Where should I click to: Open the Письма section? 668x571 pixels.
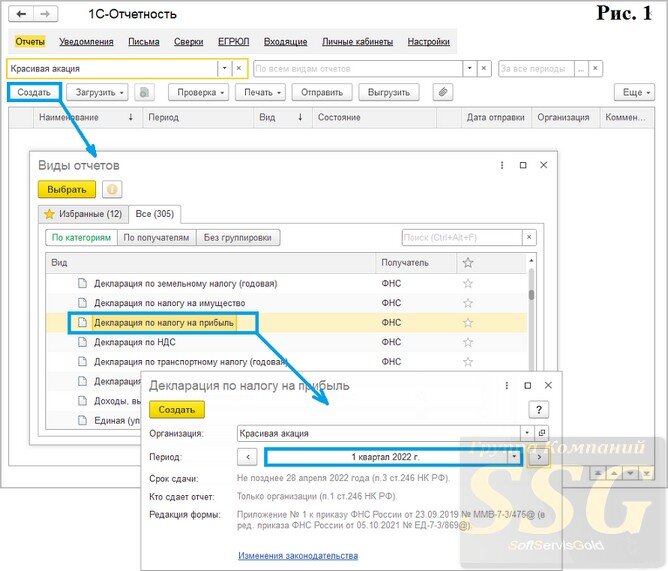[x=144, y=41]
